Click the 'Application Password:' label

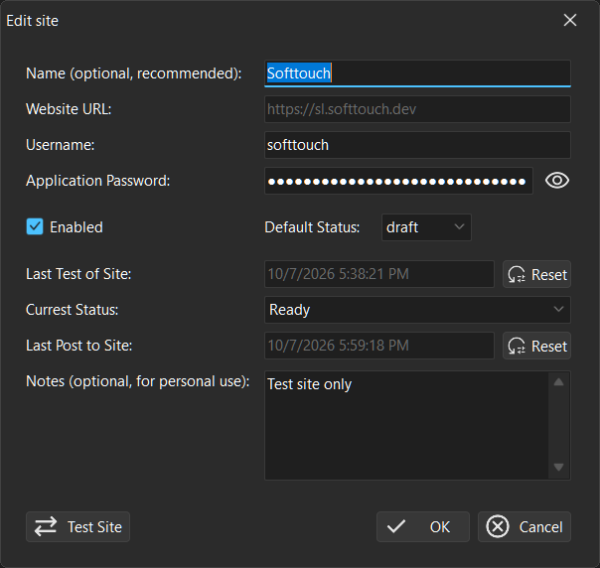pos(98,181)
